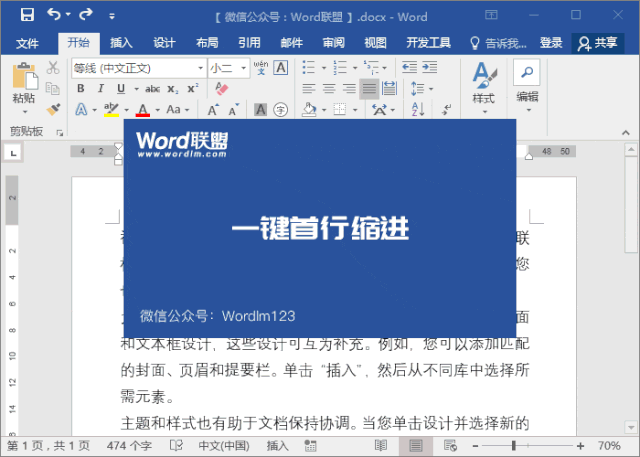Click the 70% zoom level

point(609,446)
